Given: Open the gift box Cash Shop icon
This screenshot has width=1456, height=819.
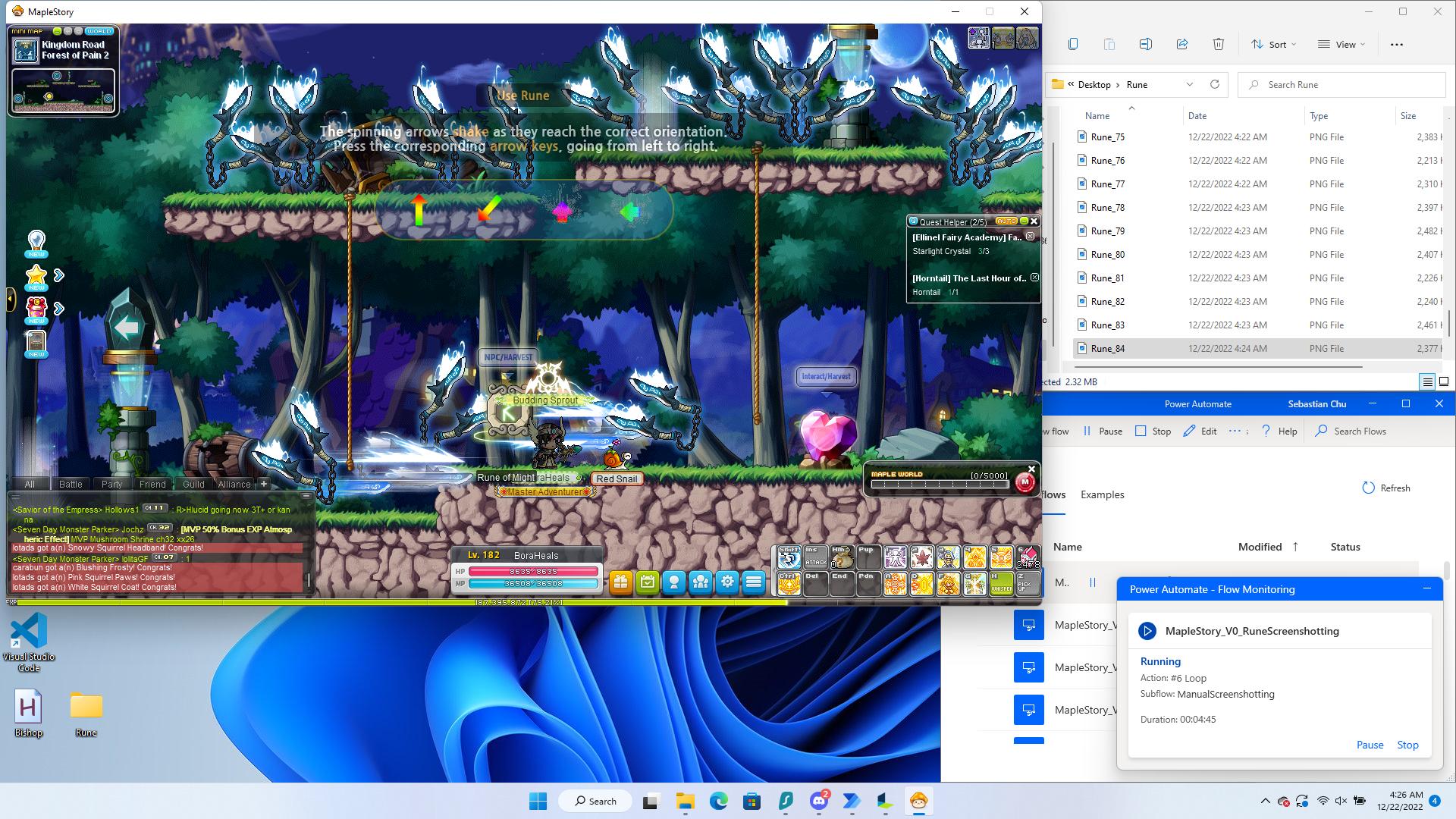Looking at the screenshot, I should 620,582.
